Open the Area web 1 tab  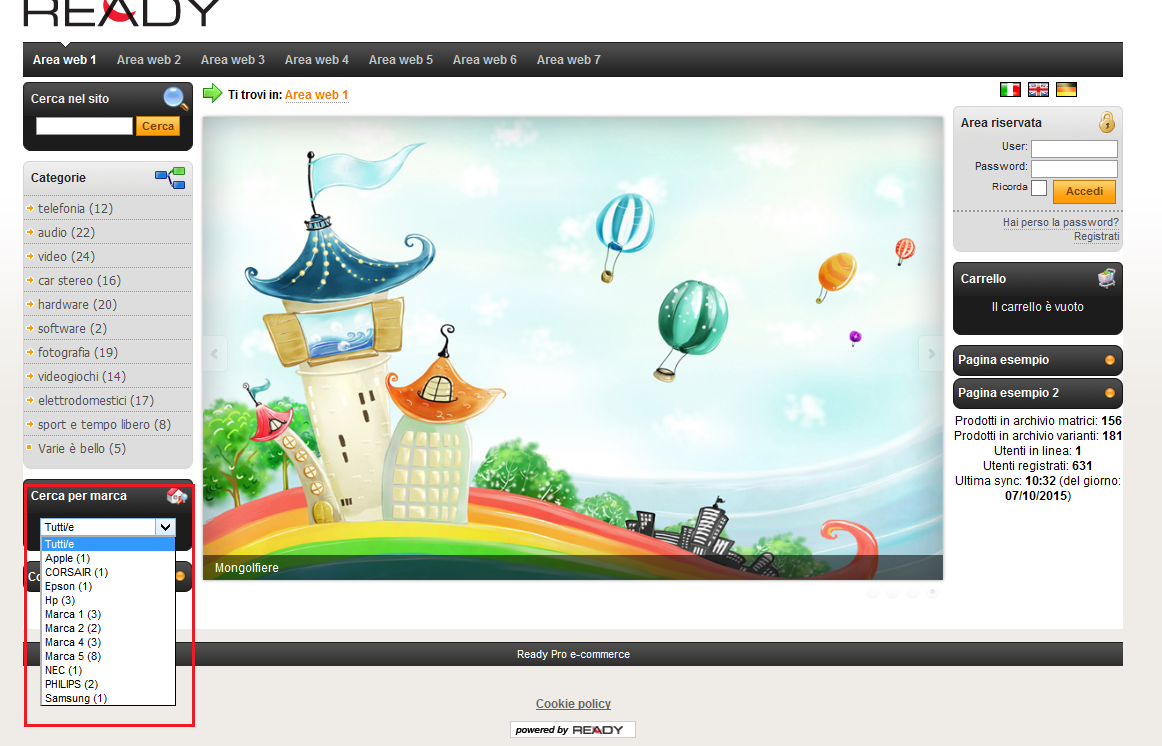pyautogui.click(x=64, y=60)
